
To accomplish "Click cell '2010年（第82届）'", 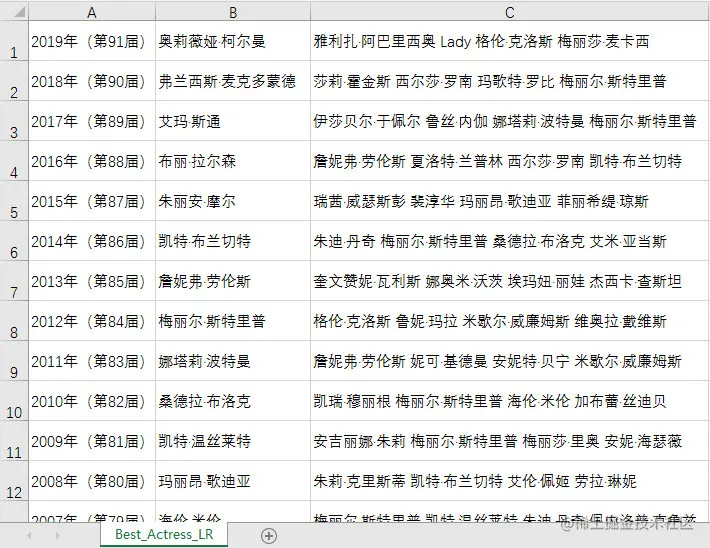I will pyautogui.click(x=92, y=400).
